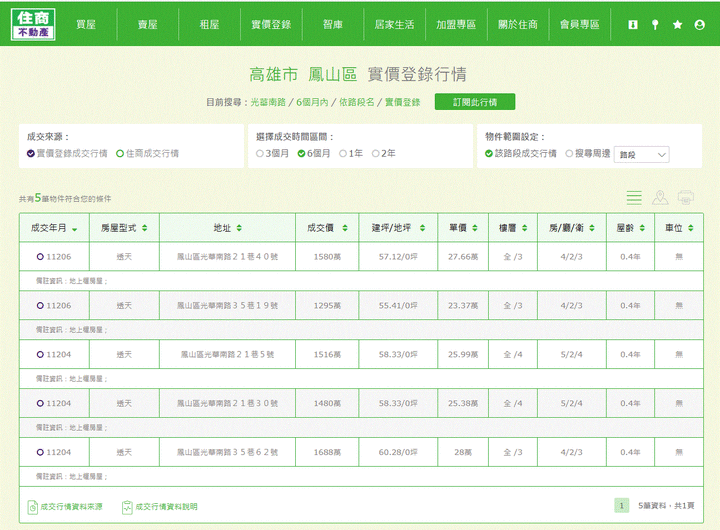720x530 pixels.
Task: Sort by 成交年月 column
Action: (54, 228)
